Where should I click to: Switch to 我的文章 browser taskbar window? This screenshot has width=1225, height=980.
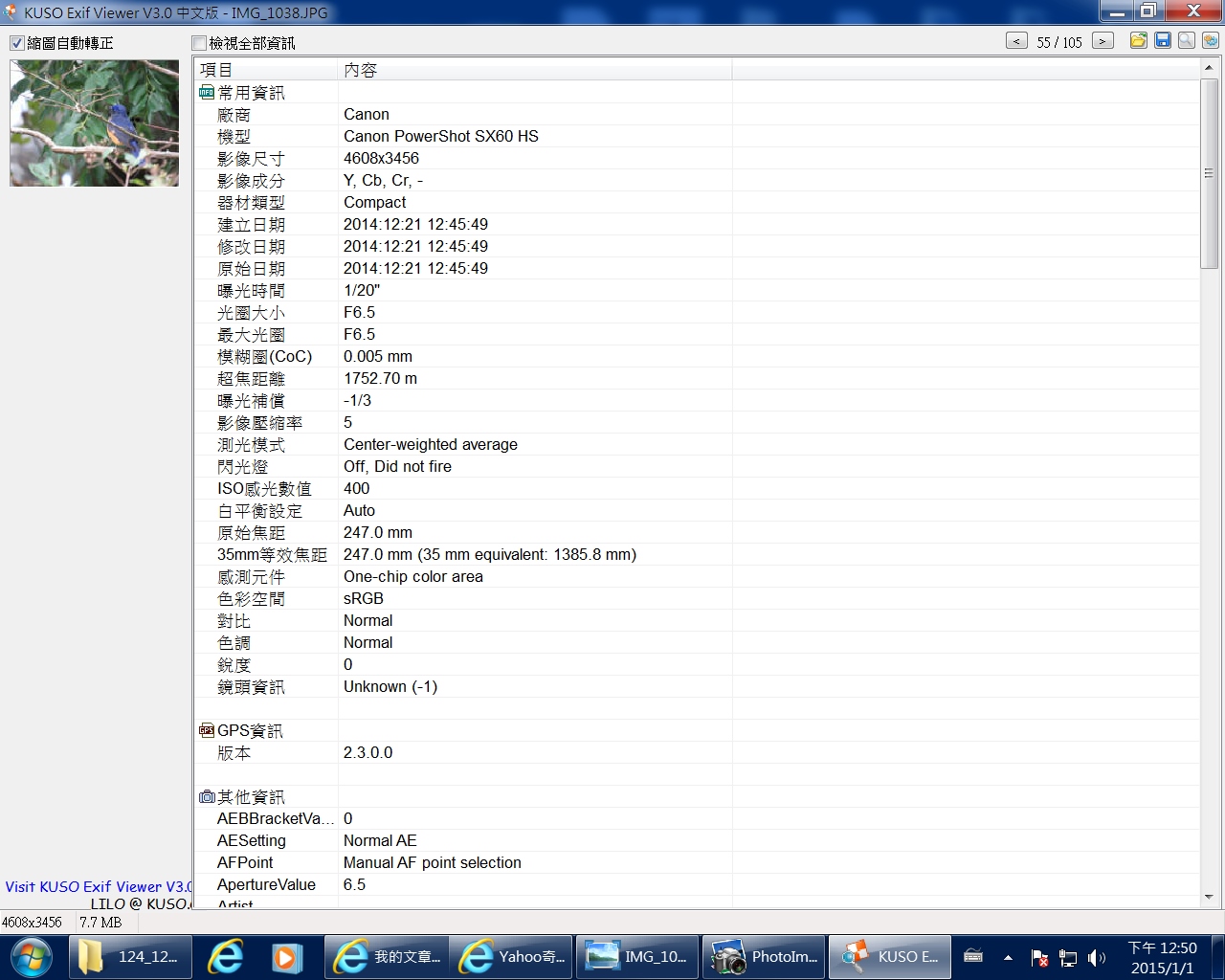tap(386, 957)
